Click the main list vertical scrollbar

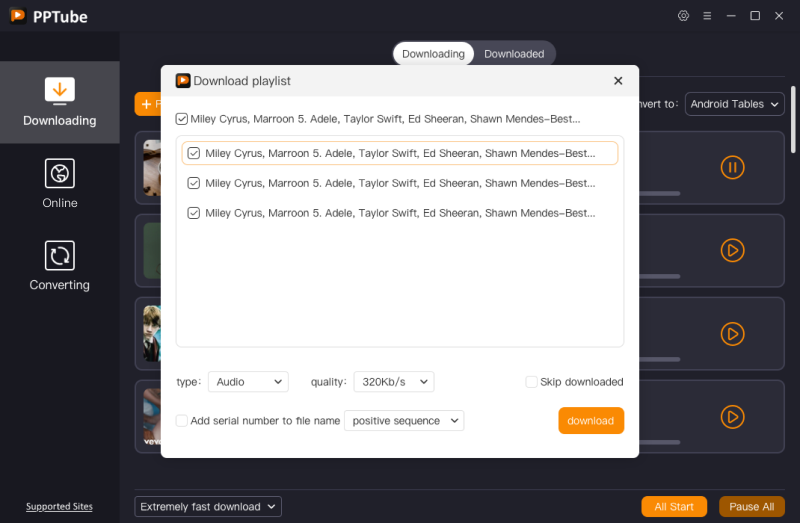tap(793, 120)
